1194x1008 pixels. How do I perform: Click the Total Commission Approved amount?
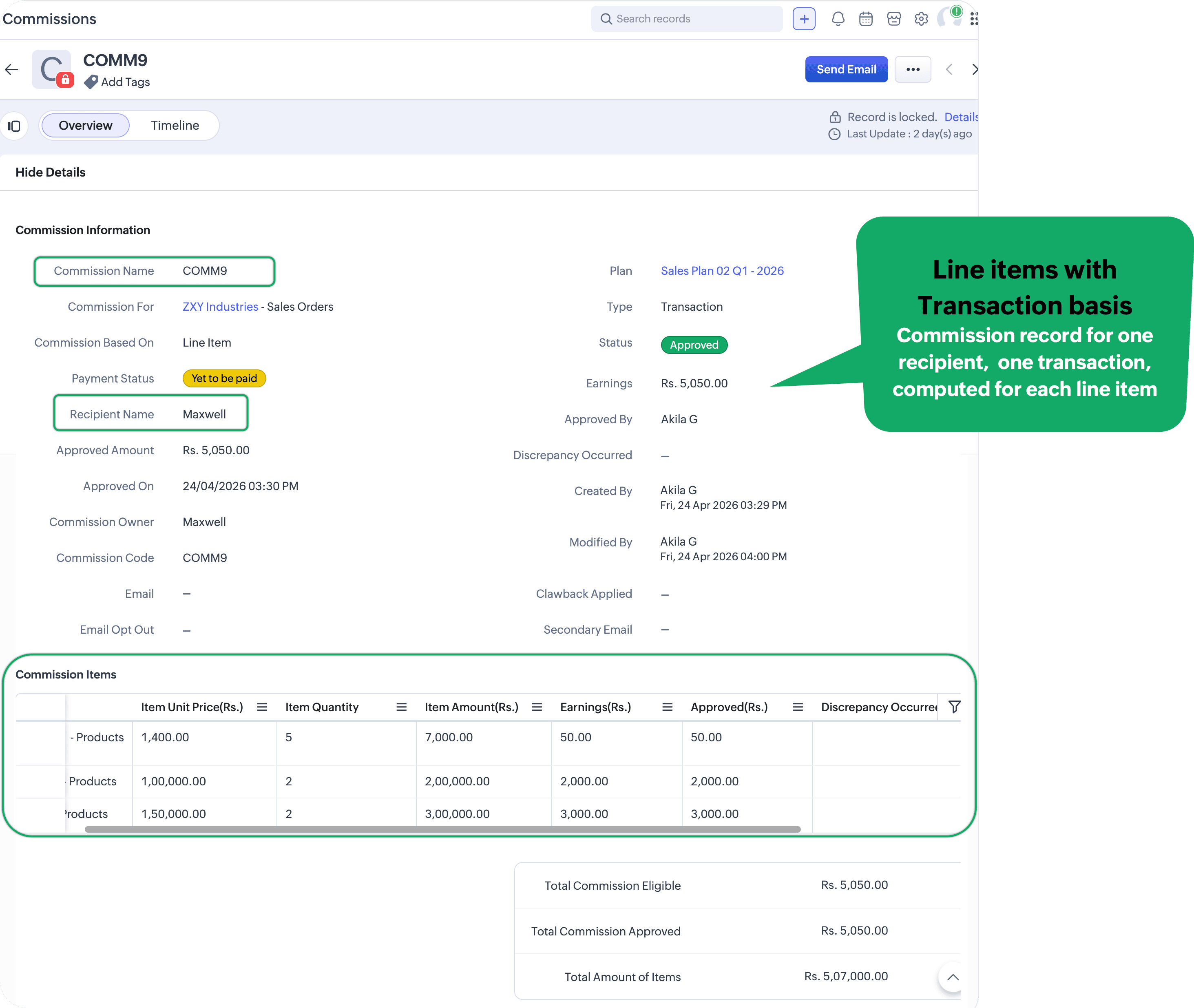pos(854,931)
